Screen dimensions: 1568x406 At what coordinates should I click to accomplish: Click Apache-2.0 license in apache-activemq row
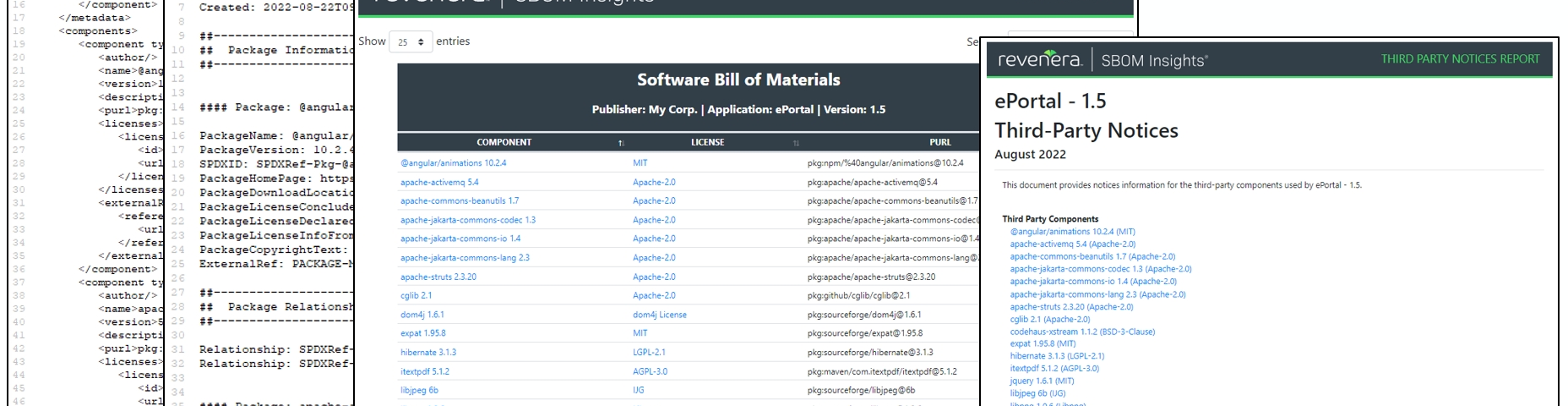[654, 182]
